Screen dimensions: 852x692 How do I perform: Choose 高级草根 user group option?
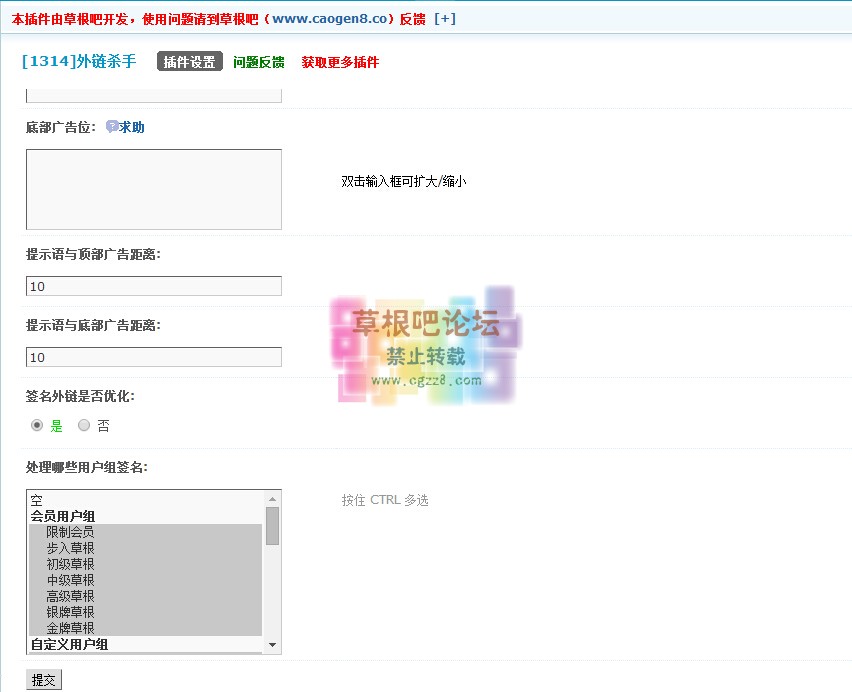tap(70, 596)
